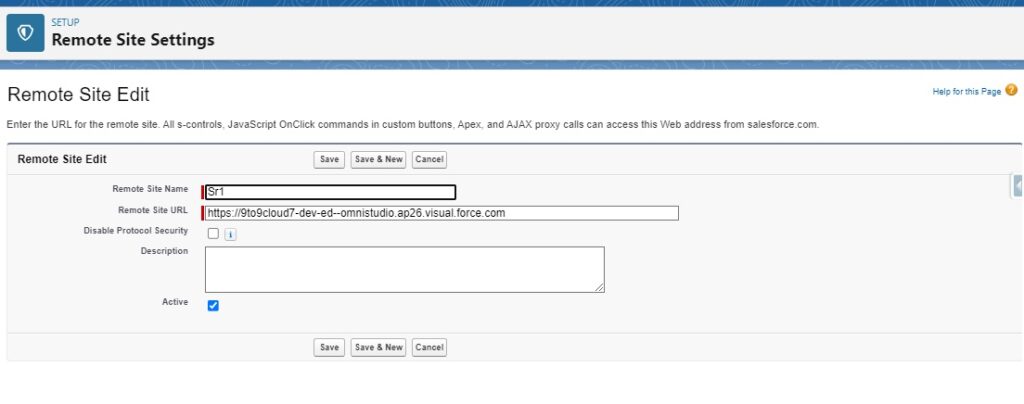This screenshot has height=404, width=1024.
Task: Show info for Disable Protocol Security
Action: pyautogui.click(x=230, y=234)
